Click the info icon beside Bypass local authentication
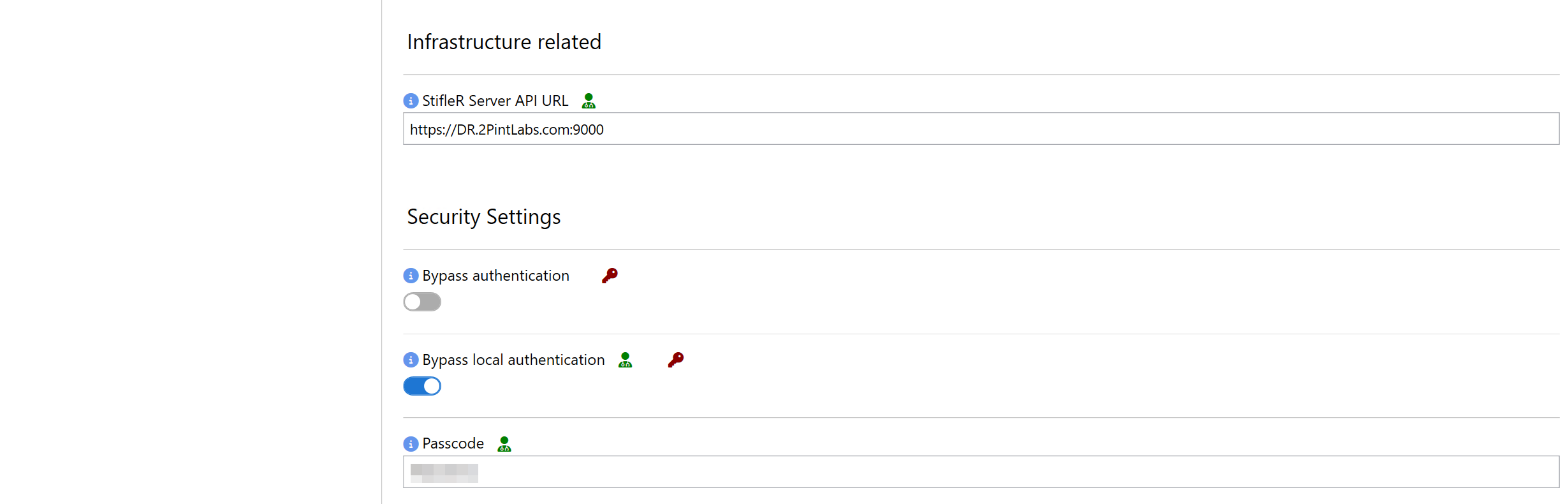This screenshot has height=504, width=1568. pos(411,360)
